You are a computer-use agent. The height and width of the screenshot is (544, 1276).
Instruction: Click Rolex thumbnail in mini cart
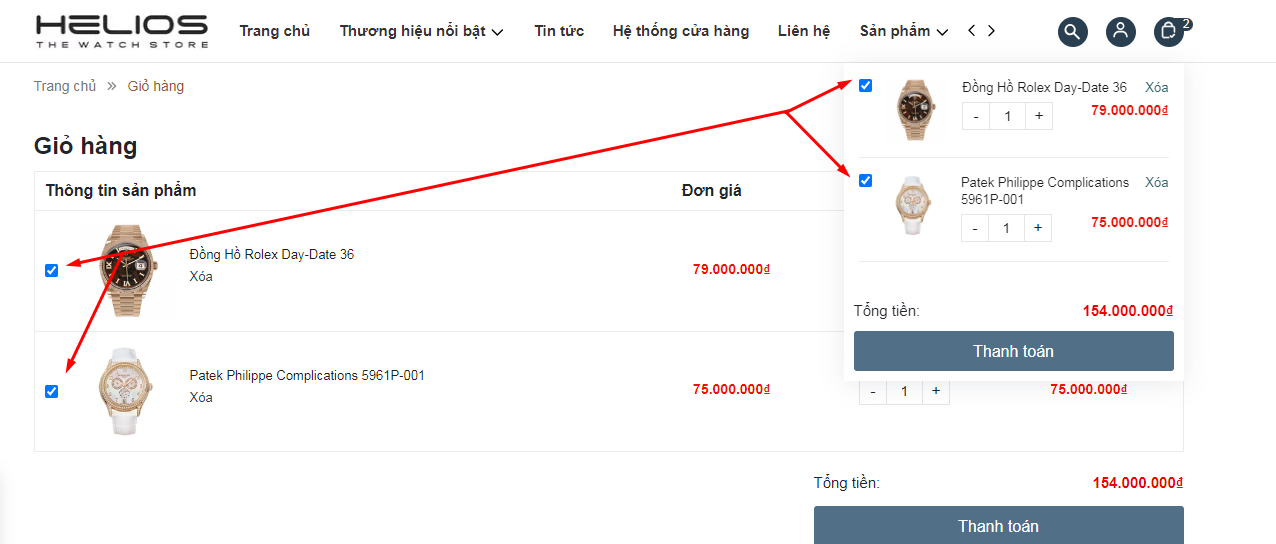914,108
